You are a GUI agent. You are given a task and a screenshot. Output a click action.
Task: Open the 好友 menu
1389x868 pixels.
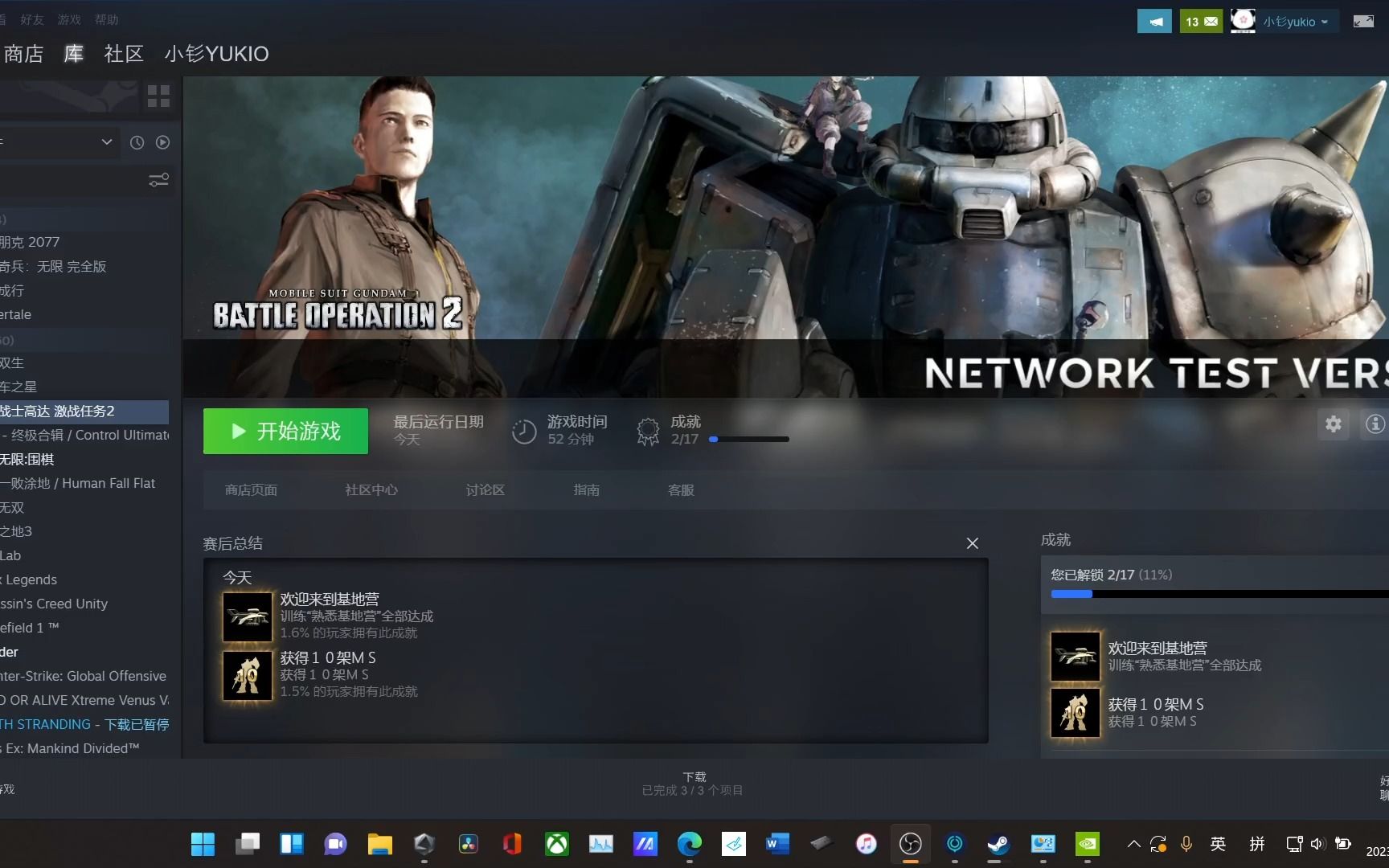[32, 19]
